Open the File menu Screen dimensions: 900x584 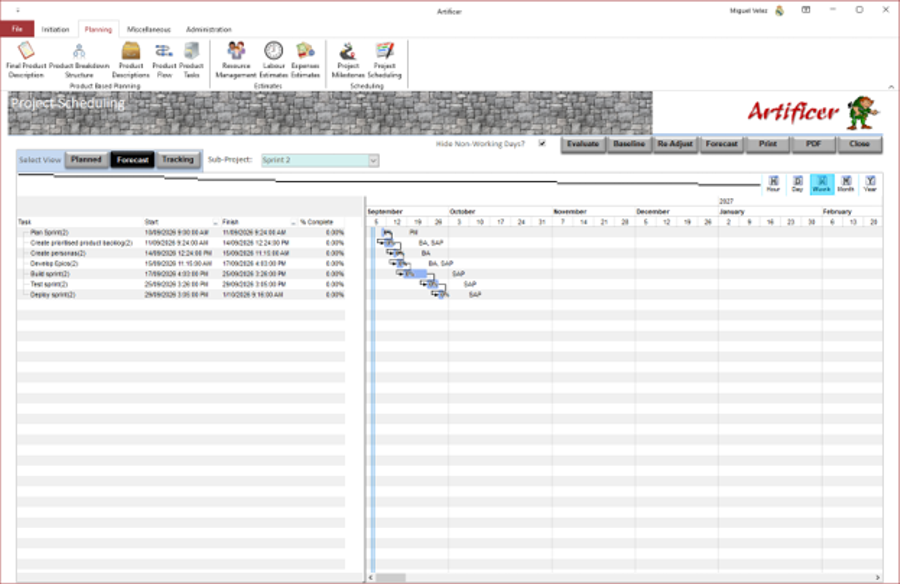[x=17, y=29]
